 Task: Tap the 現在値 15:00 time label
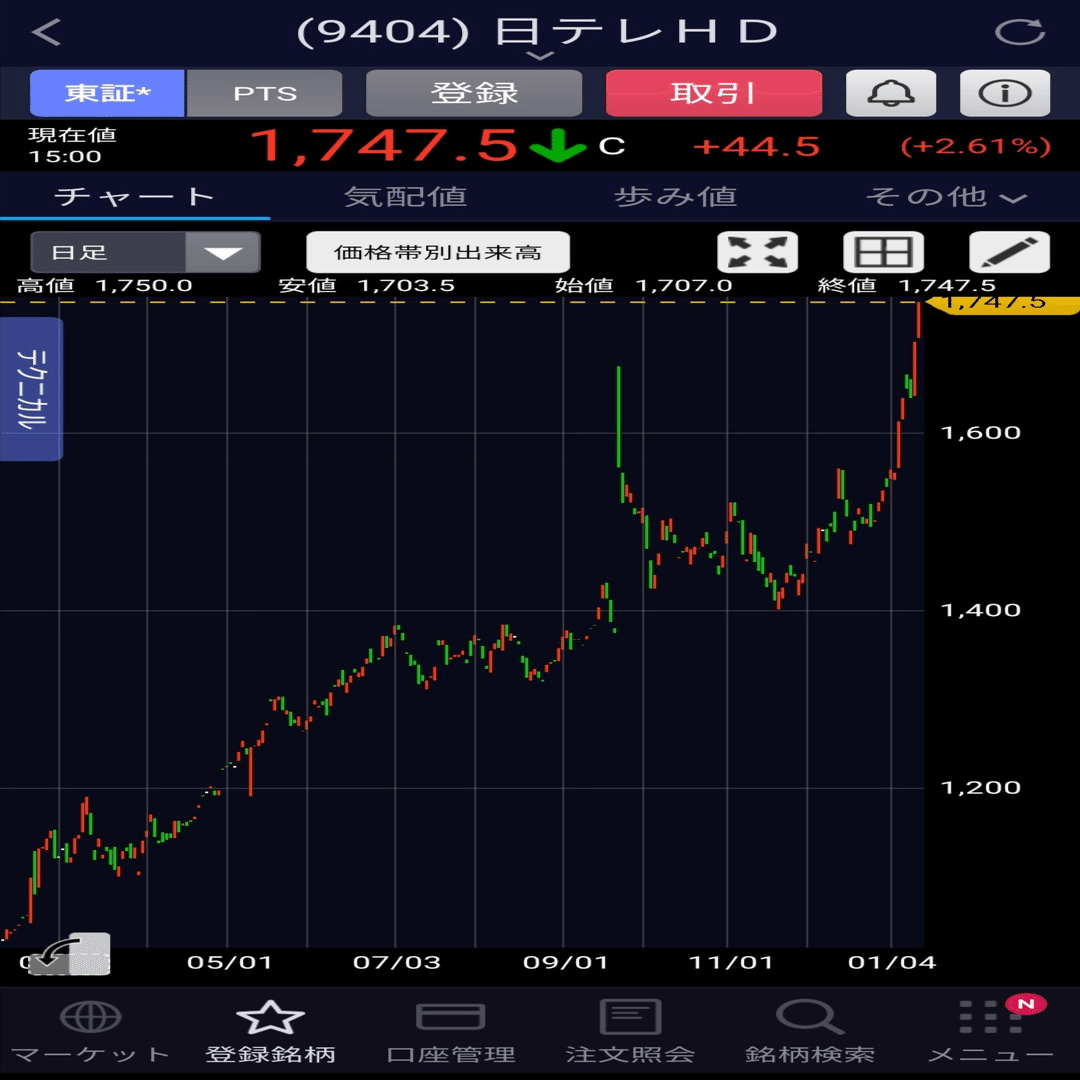[x=72, y=145]
